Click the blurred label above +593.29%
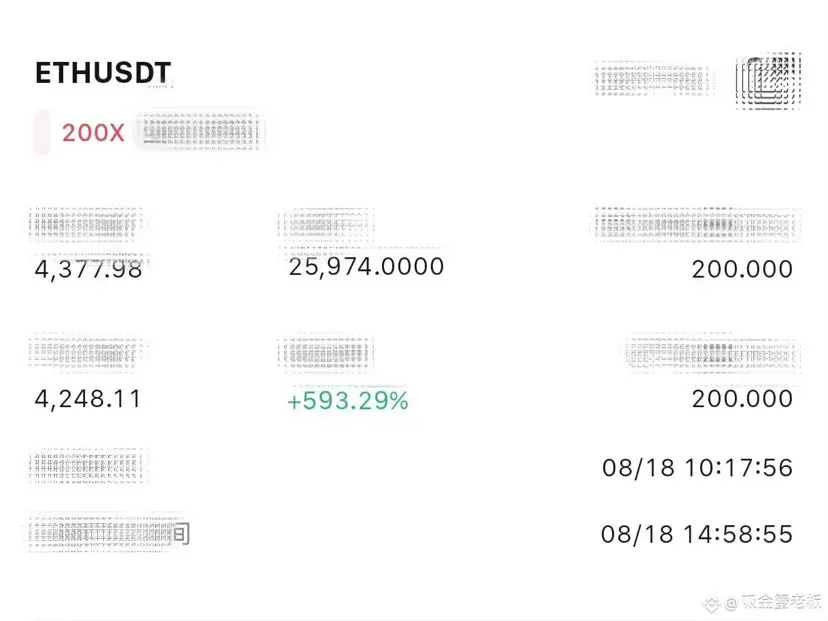 coord(326,352)
